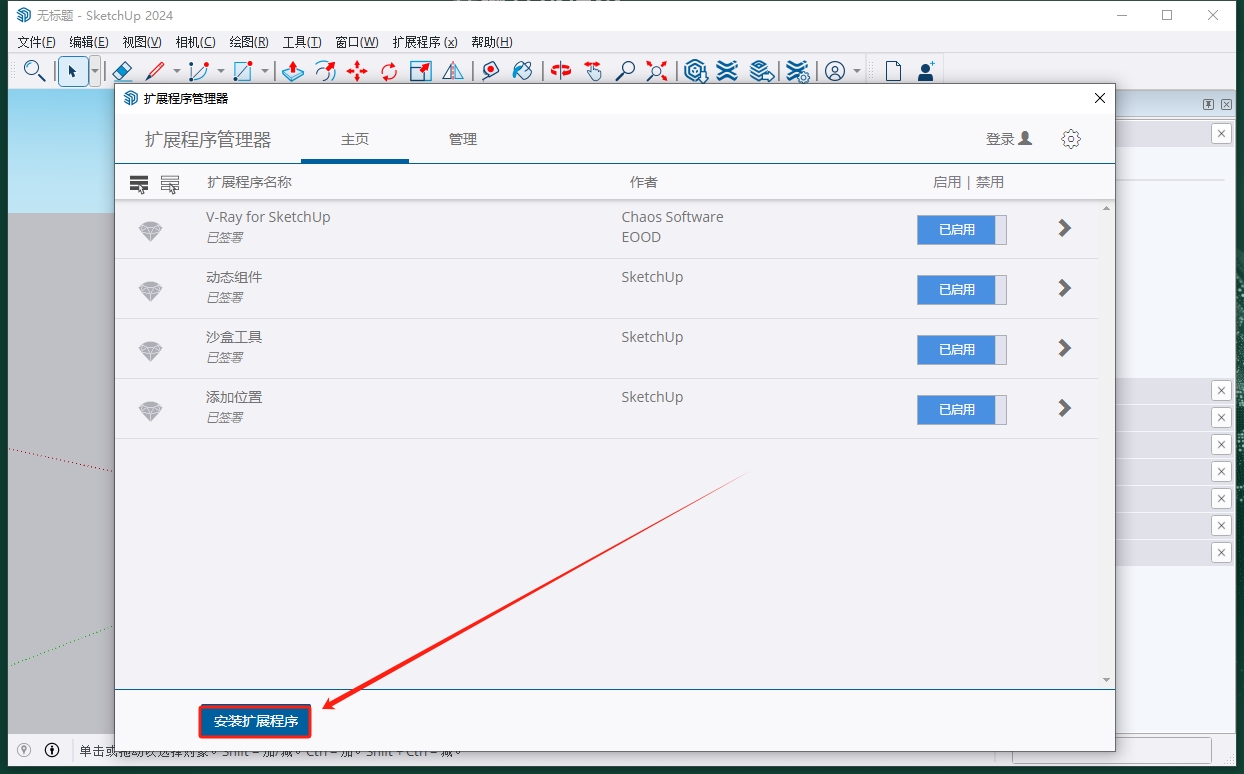The height and width of the screenshot is (774, 1244).
Task: Click the 扩展程序名称 column header
Action: 249,182
